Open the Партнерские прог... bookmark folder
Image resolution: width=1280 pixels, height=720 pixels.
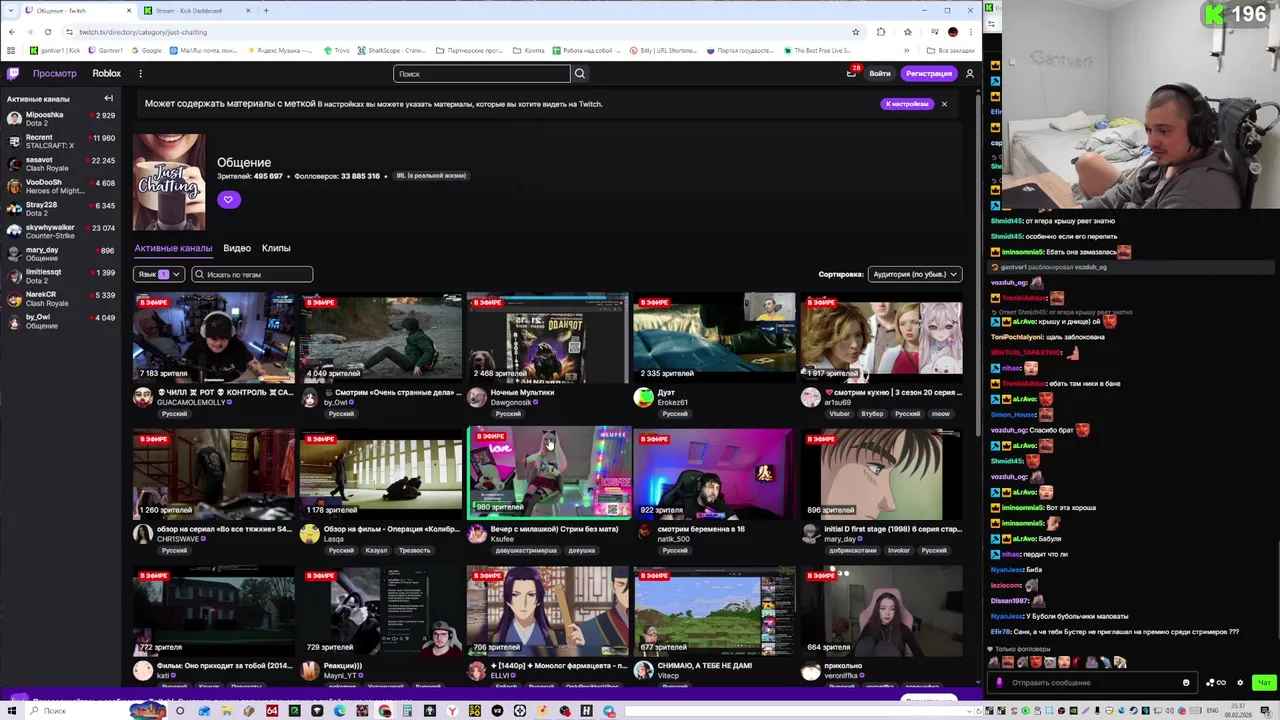click(x=471, y=50)
